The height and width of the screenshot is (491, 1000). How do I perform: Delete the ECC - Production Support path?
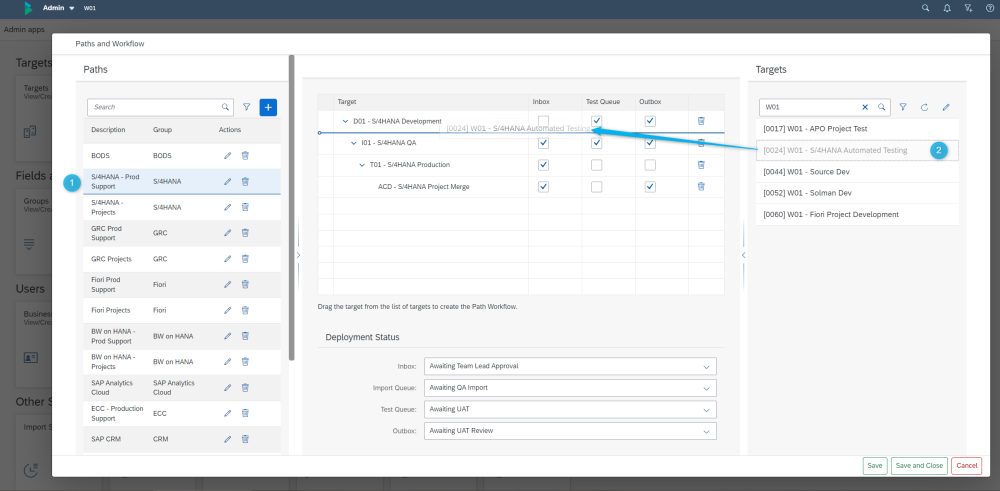pyautogui.click(x=245, y=413)
